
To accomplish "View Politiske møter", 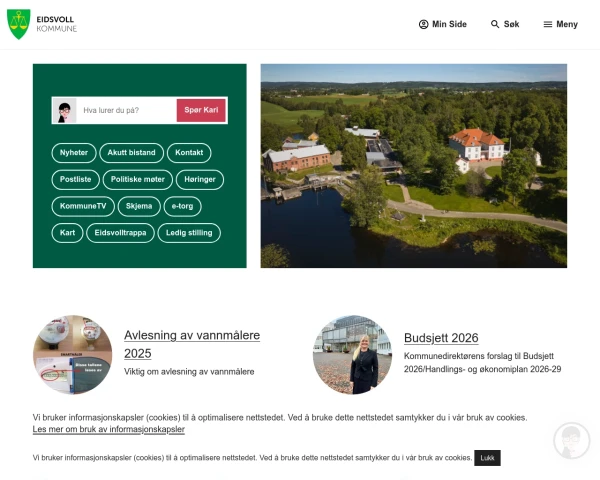I will 138,180.
